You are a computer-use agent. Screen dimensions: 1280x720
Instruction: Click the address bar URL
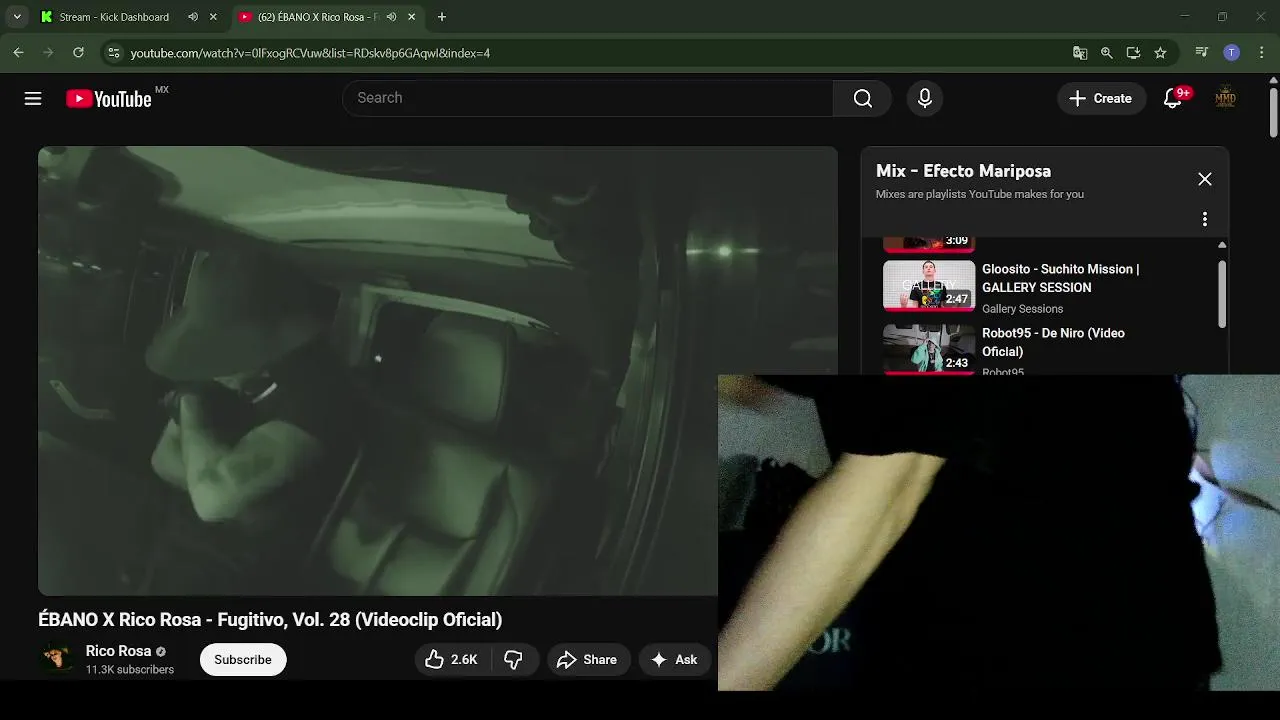(310, 53)
